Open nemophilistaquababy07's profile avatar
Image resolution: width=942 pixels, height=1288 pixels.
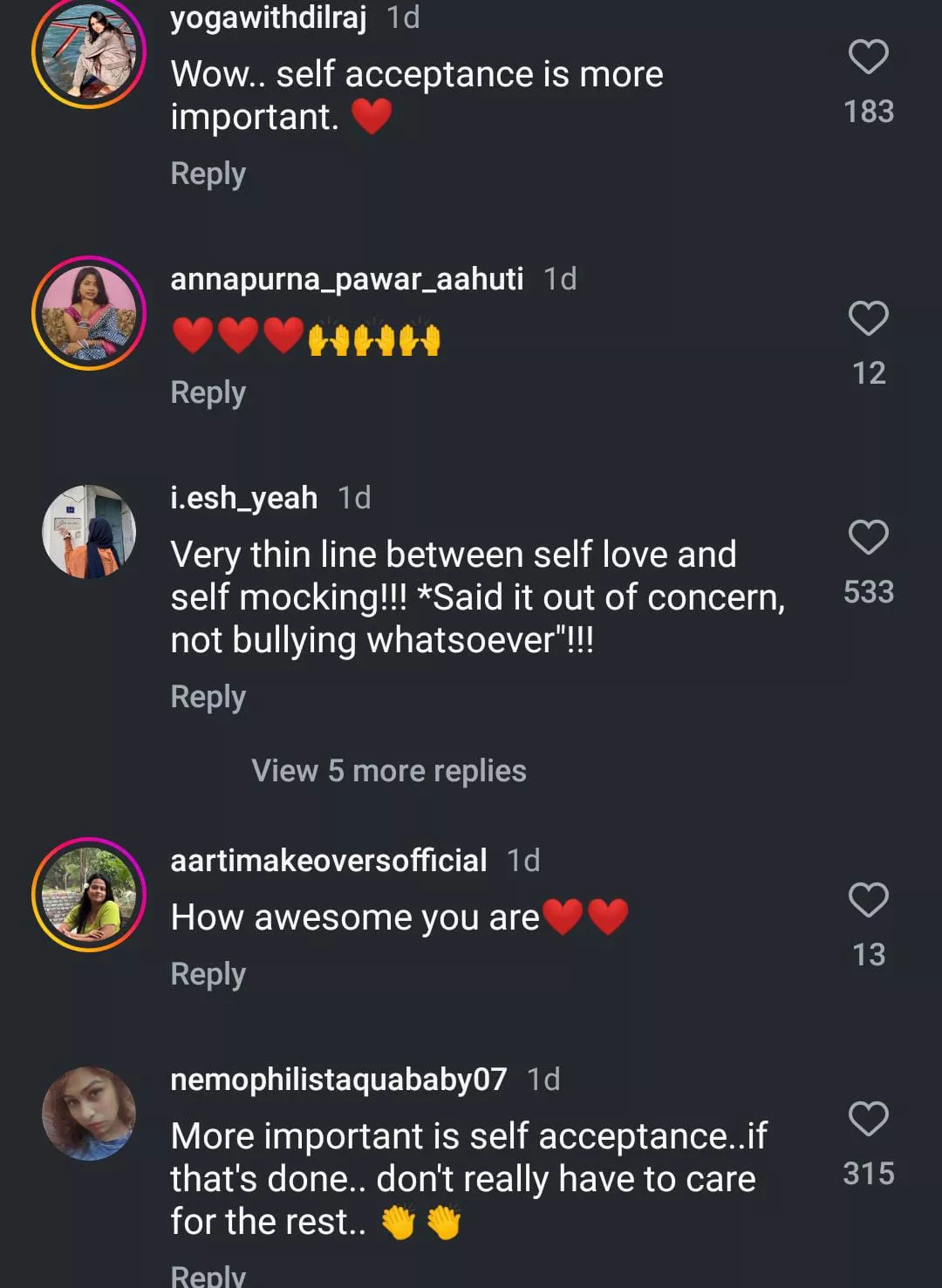89,1114
